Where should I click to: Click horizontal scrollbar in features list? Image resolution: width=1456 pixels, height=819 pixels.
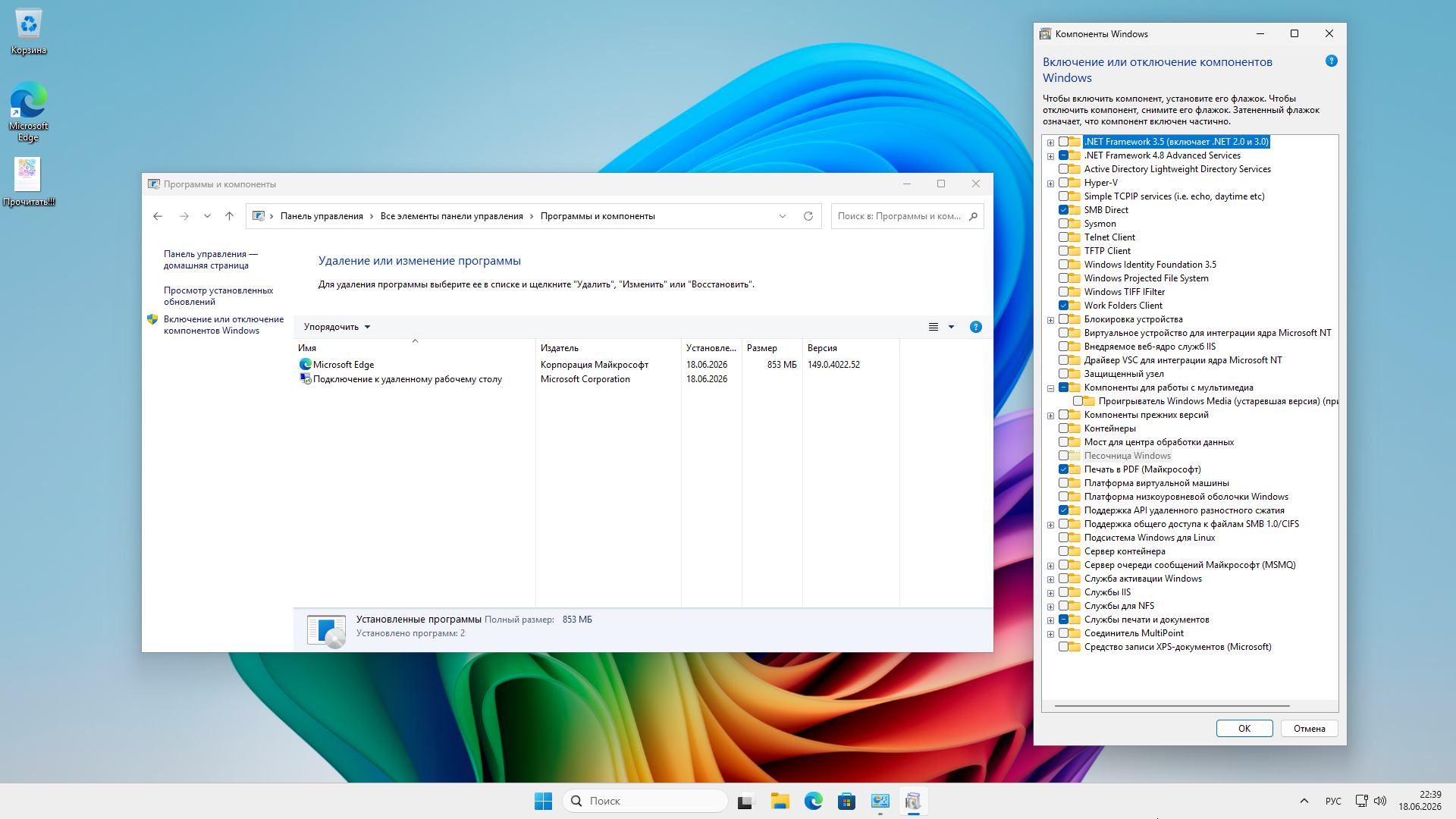tap(1172, 706)
